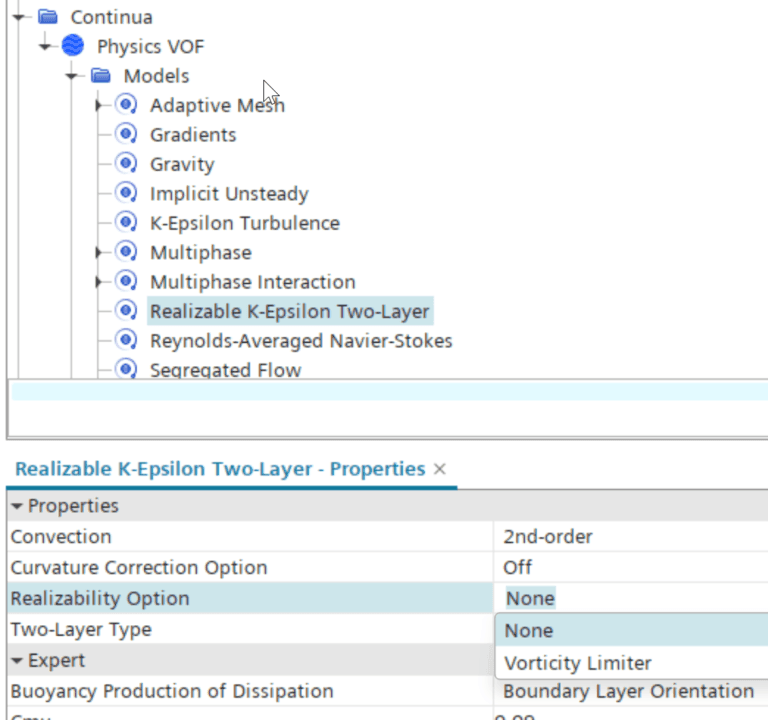Image resolution: width=768 pixels, height=720 pixels.
Task: Select Implicit Unsteady in the tree
Action: (x=229, y=193)
